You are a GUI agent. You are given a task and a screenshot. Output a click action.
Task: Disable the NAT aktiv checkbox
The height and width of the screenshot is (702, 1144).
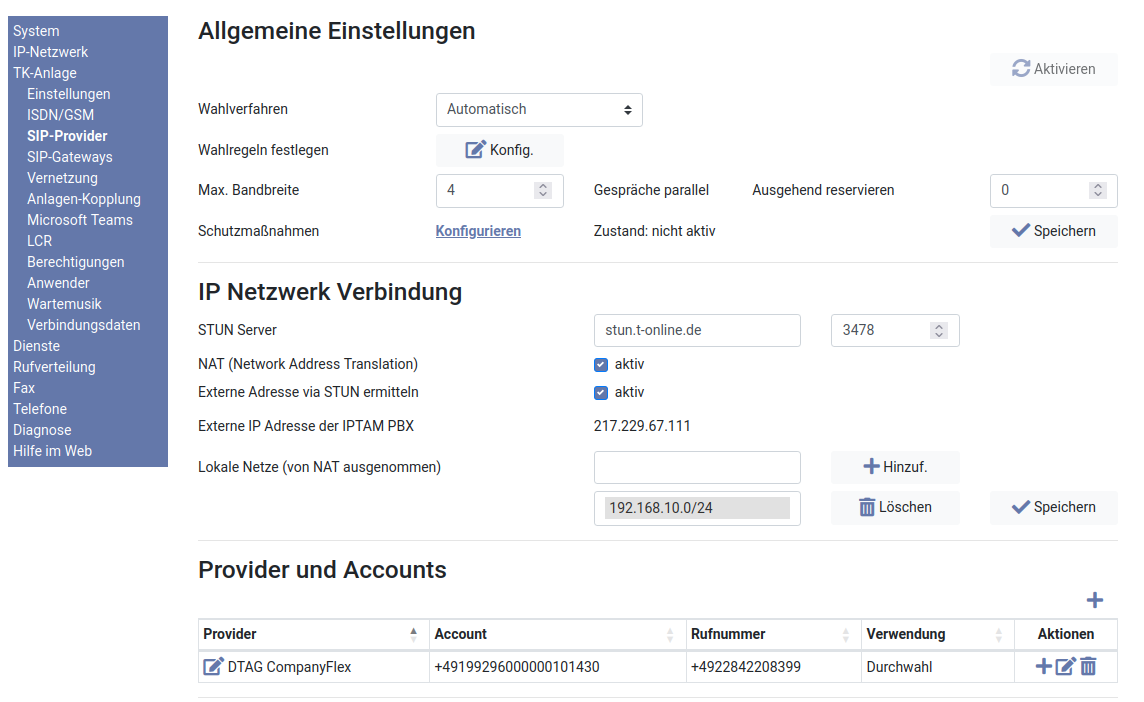tap(601, 364)
